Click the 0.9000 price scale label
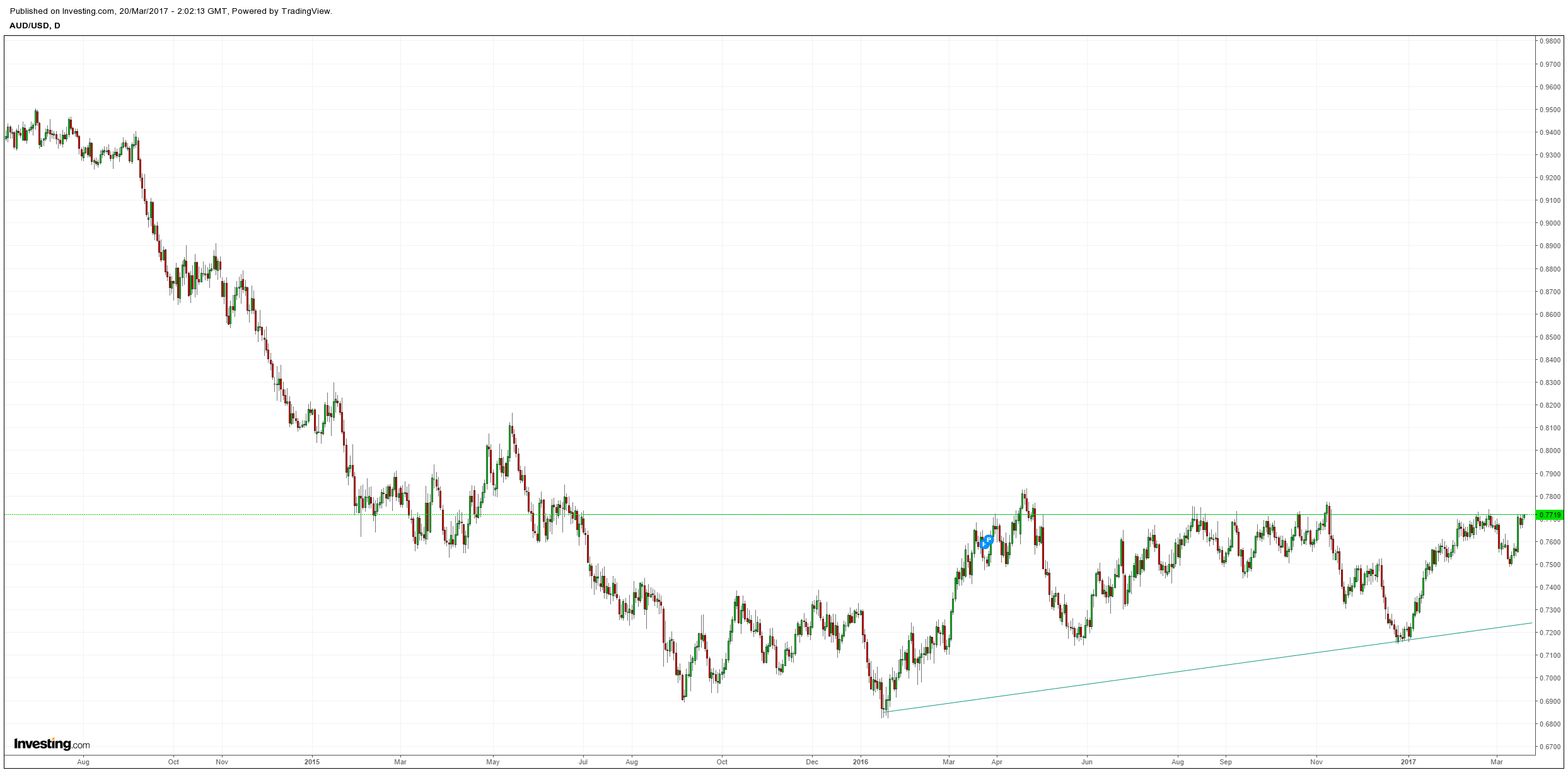Image resolution: width=1568 pixels, height=770 pixels. pos(1551,223)
